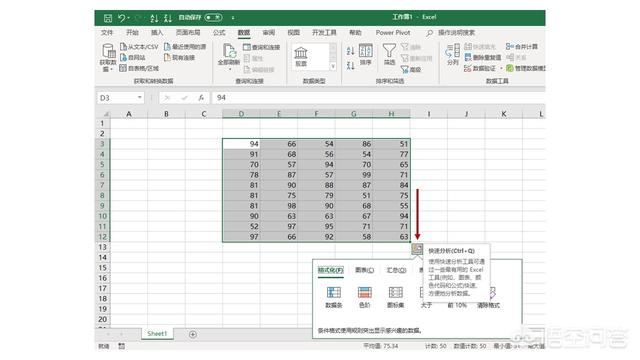Switch to the 开始 Home tab
Screen dimensions: 640x360
[x=132, y=33]
